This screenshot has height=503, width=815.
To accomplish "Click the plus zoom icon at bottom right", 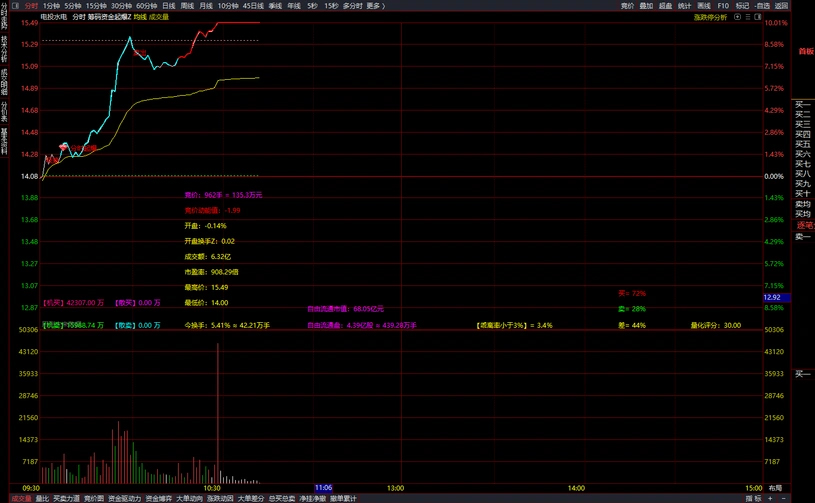I will [770, 498].
